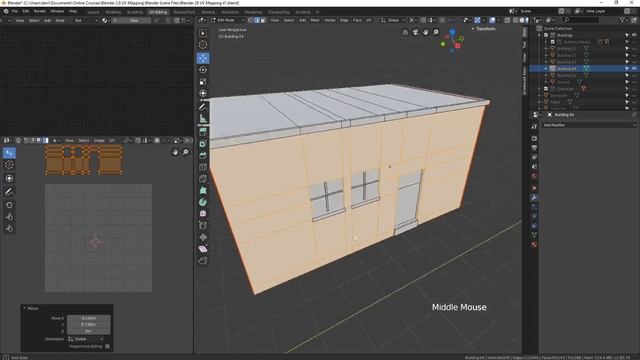Viewport: 640px width, 360px height.
Task: Open the Modifiers wrench properties tab
Action: [x=534, y=198]
